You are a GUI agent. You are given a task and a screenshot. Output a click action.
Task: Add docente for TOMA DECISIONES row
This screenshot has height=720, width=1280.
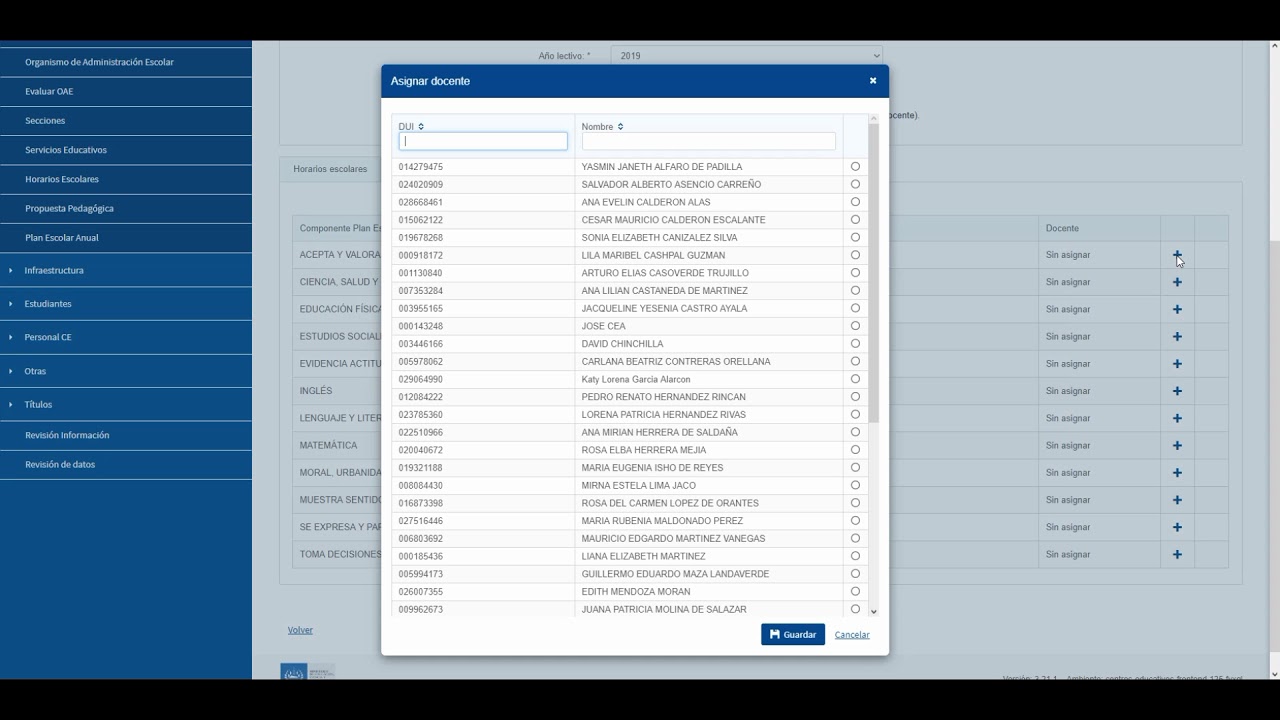[x=1177, y=554]
